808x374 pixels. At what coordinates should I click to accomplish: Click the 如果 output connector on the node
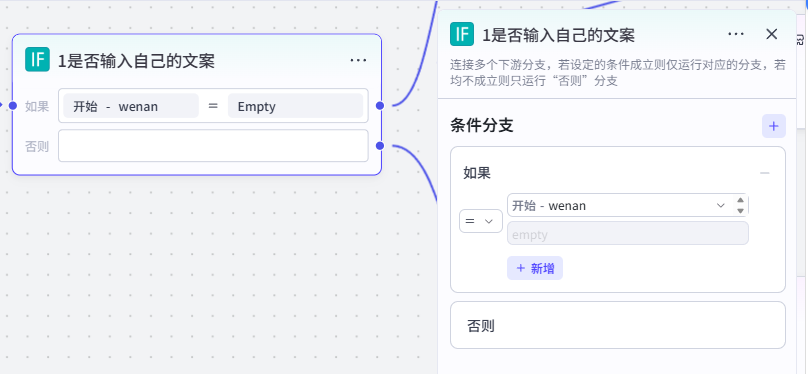(x=380, y=106)
